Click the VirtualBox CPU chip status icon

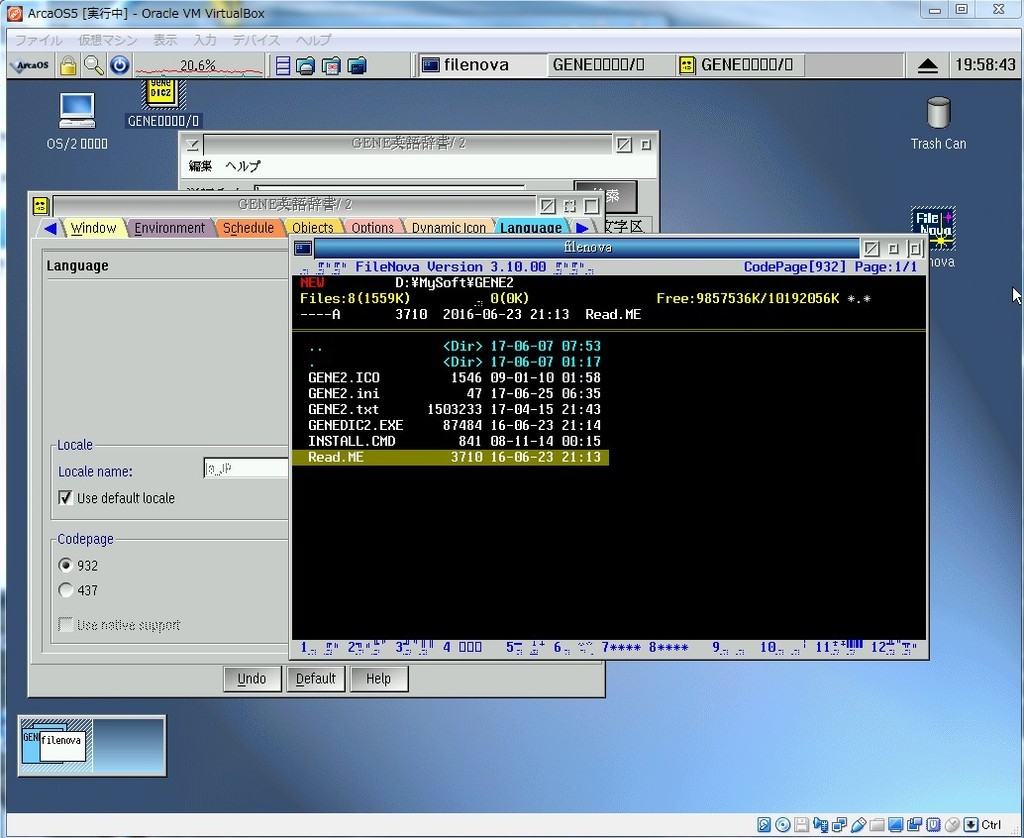pyautogui.click(x=933, y=824)
